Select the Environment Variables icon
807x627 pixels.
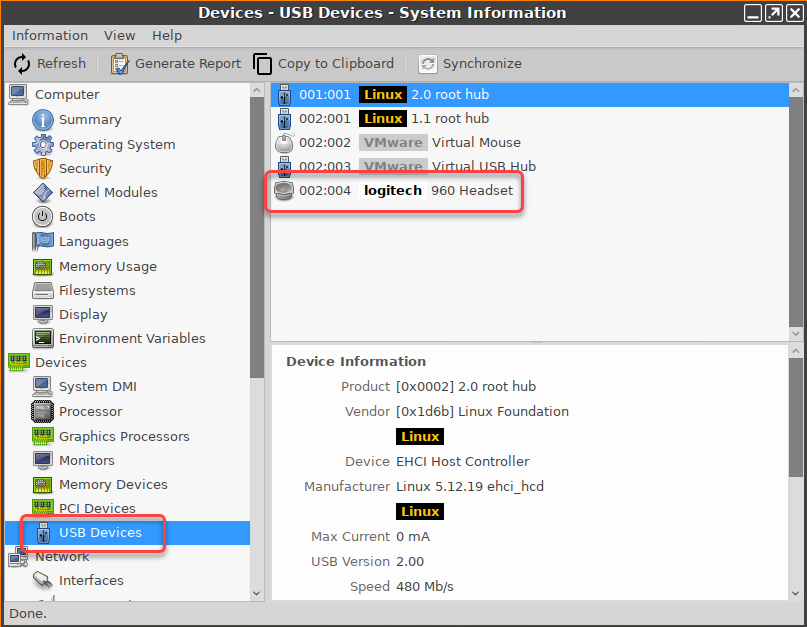(x=41, y=338)
